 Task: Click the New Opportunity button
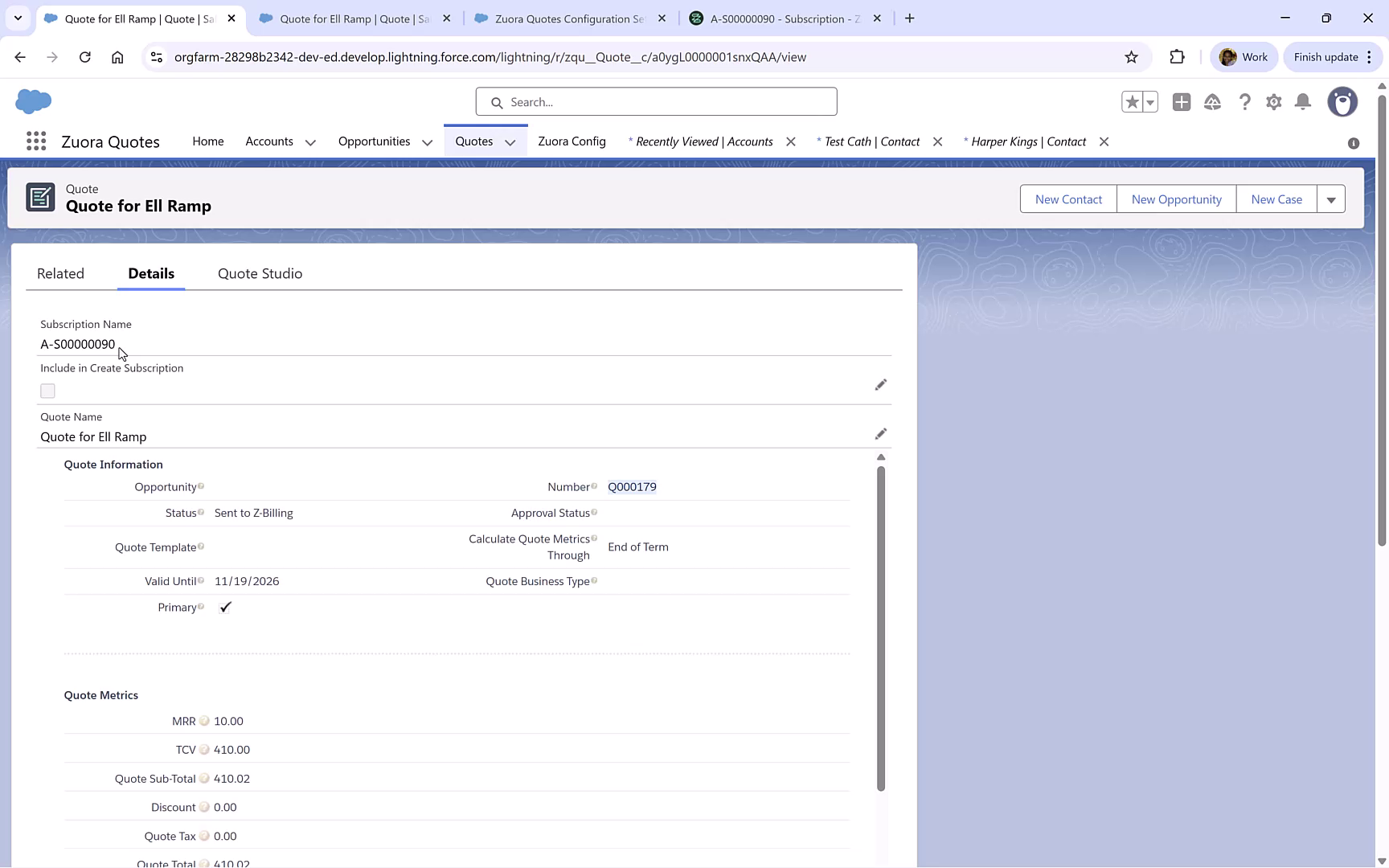pyautogui.click(x=1176, y=199)
